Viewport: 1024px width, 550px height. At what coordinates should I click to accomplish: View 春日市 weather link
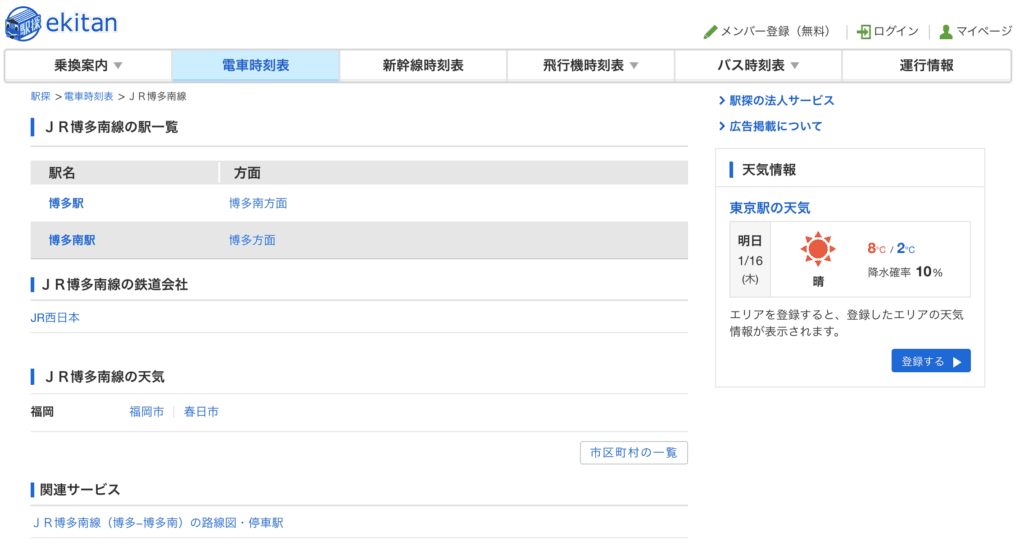tap(201, 412)
